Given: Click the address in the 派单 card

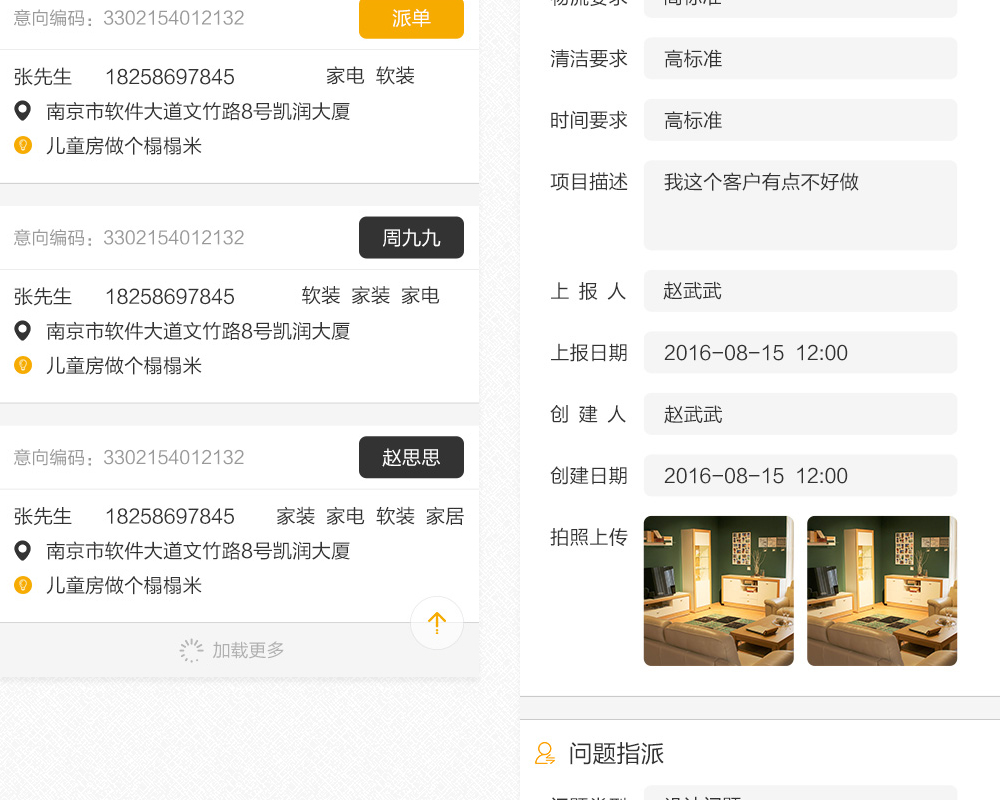Looking at the screenshot, I should pos(198,112).
